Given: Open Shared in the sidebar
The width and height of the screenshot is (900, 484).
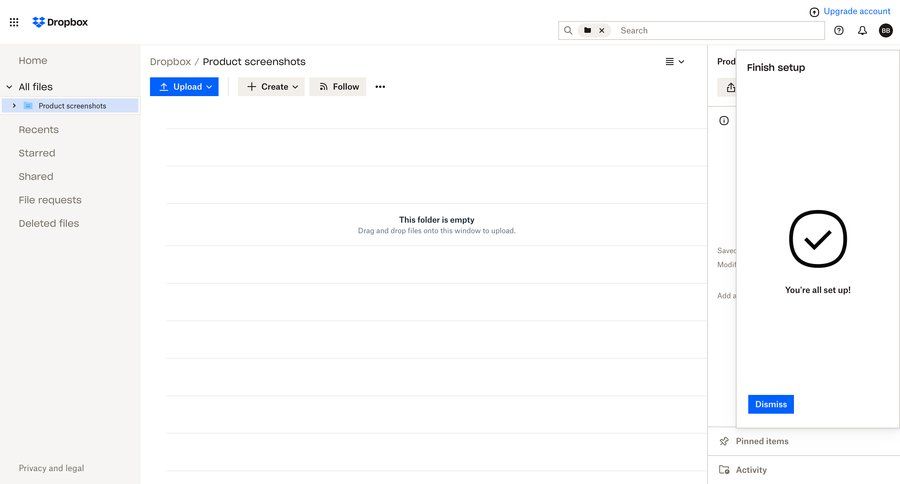Looking at the screenshot, I should tap(36, 177).
